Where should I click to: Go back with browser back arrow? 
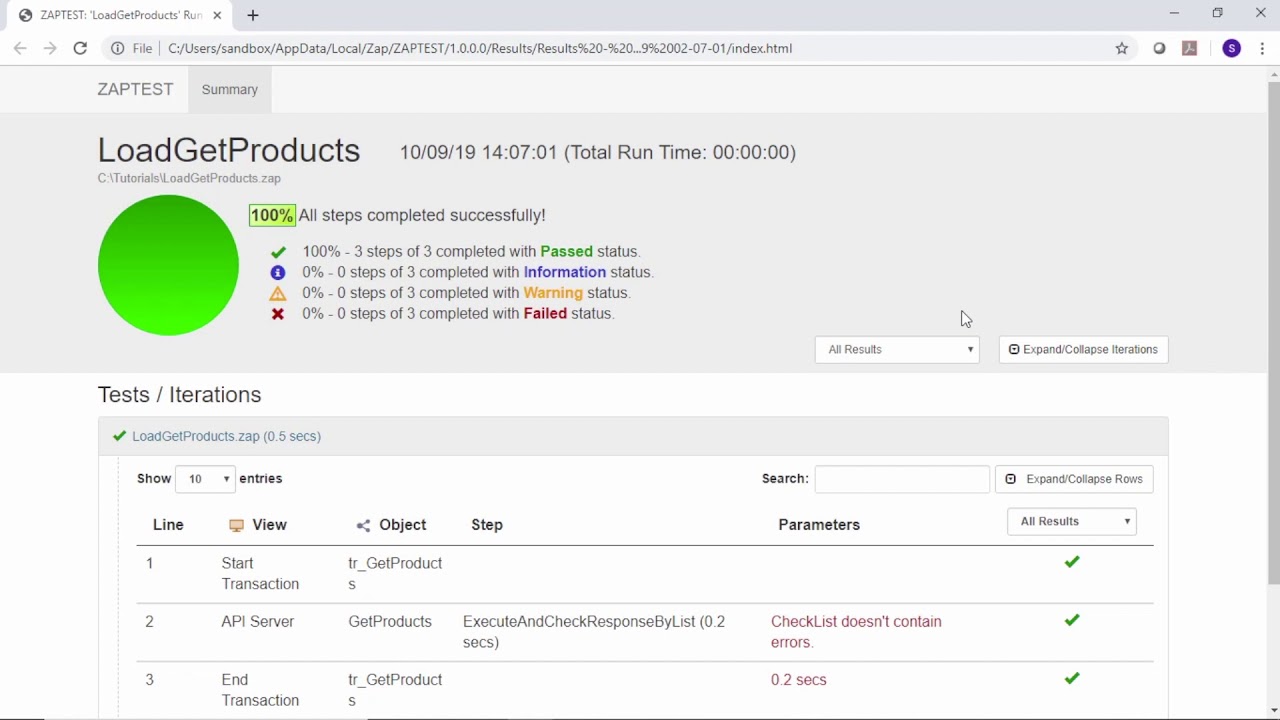click(x=20, y=48)
